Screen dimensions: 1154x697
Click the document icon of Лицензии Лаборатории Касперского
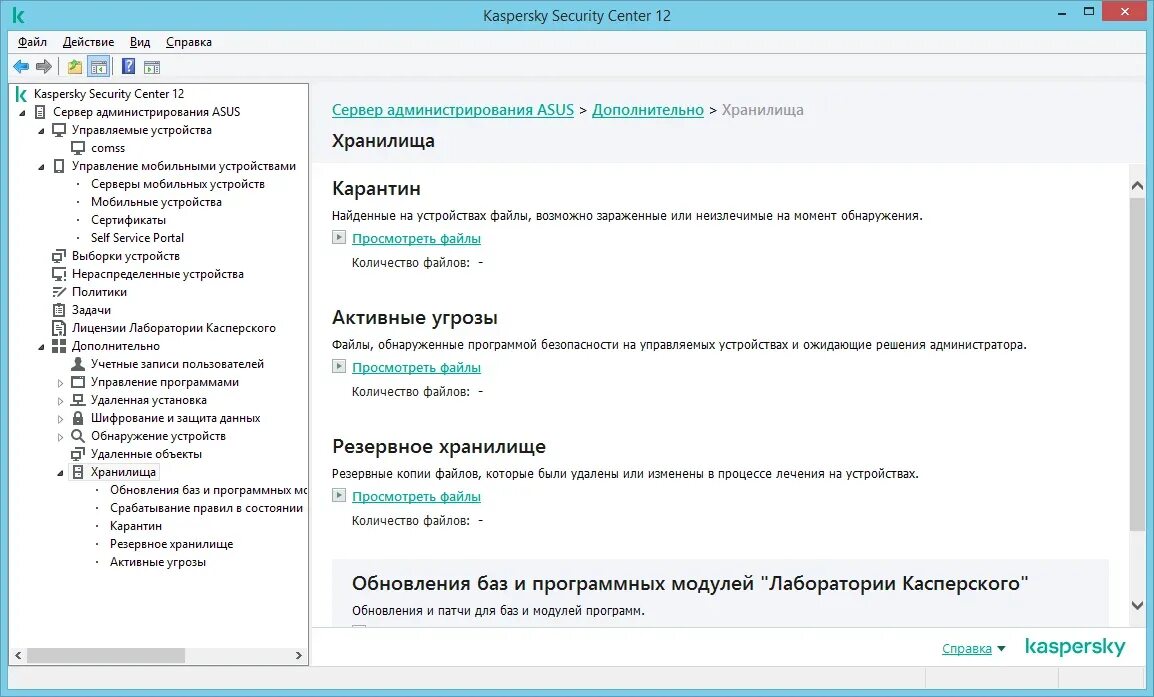coord(59,328)
